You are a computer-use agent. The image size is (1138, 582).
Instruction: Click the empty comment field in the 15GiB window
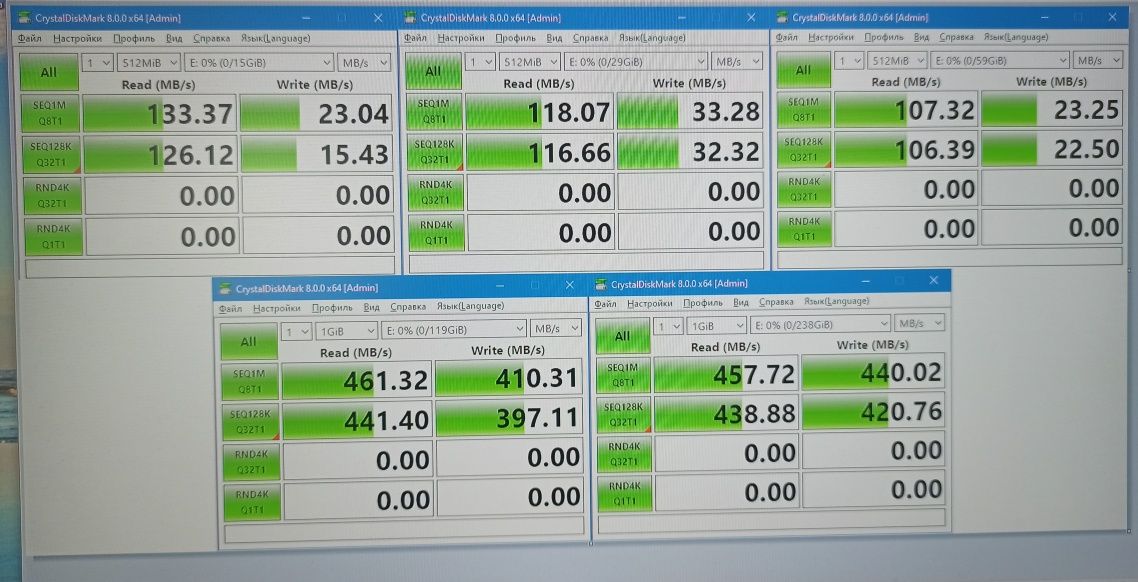pyautogui.click(x=210, y=269)
